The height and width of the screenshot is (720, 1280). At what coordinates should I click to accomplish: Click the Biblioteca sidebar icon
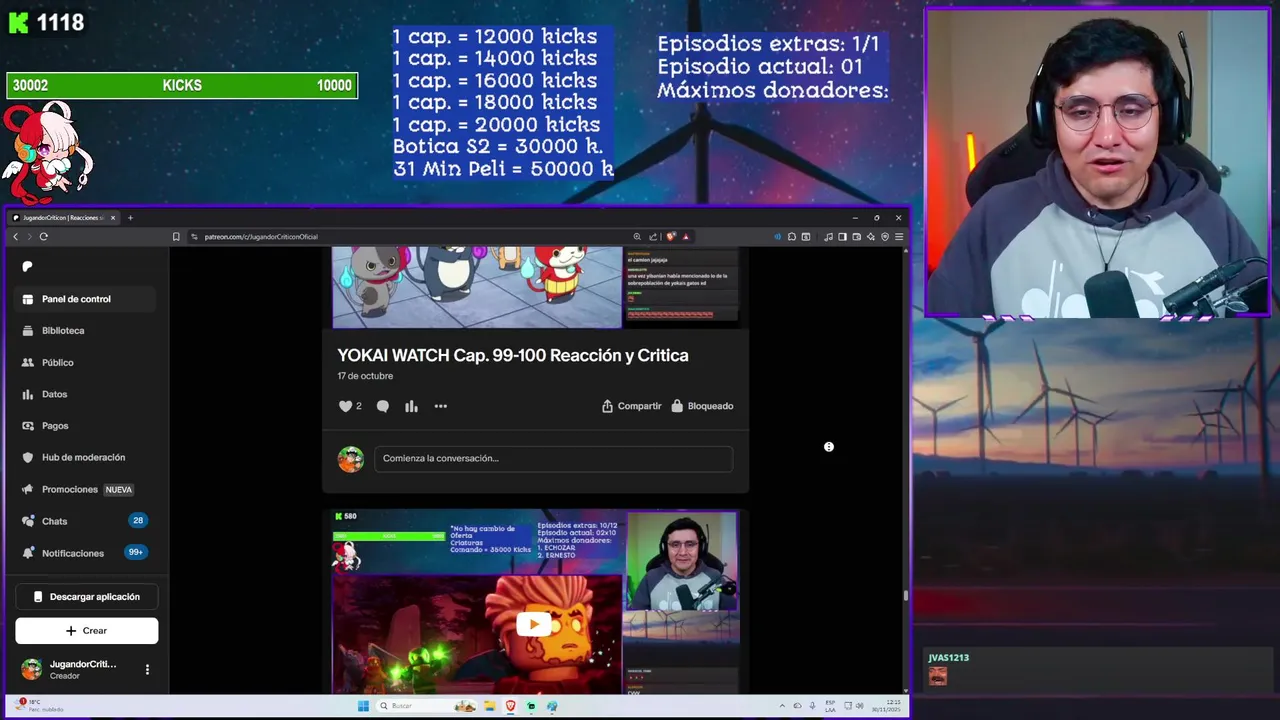coord(28,331)
